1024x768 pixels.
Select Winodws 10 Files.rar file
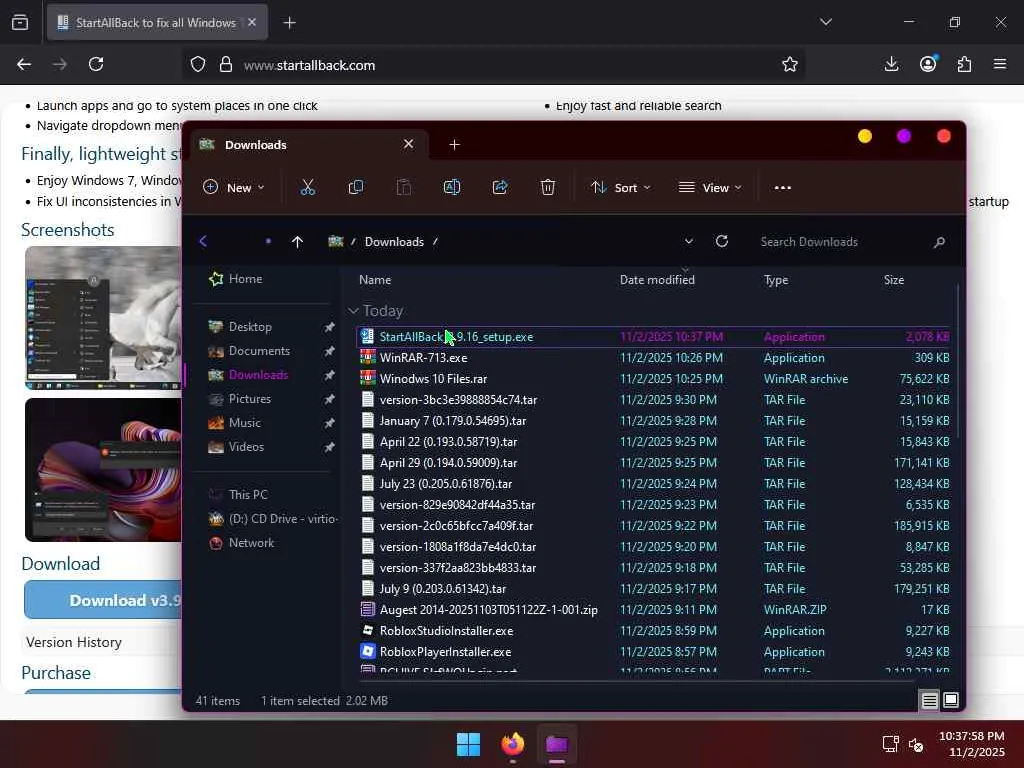(654, 379)
